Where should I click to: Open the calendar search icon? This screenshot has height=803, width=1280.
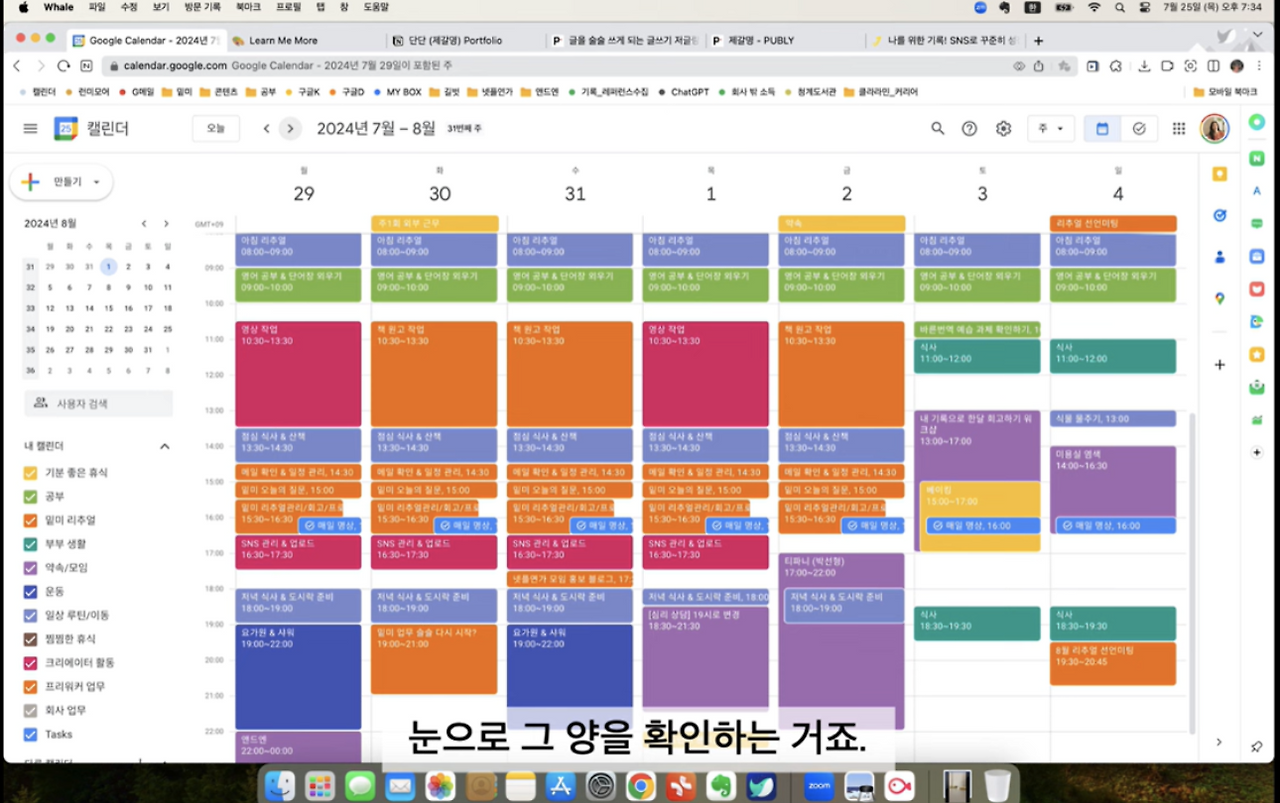(x=937, y=128)
